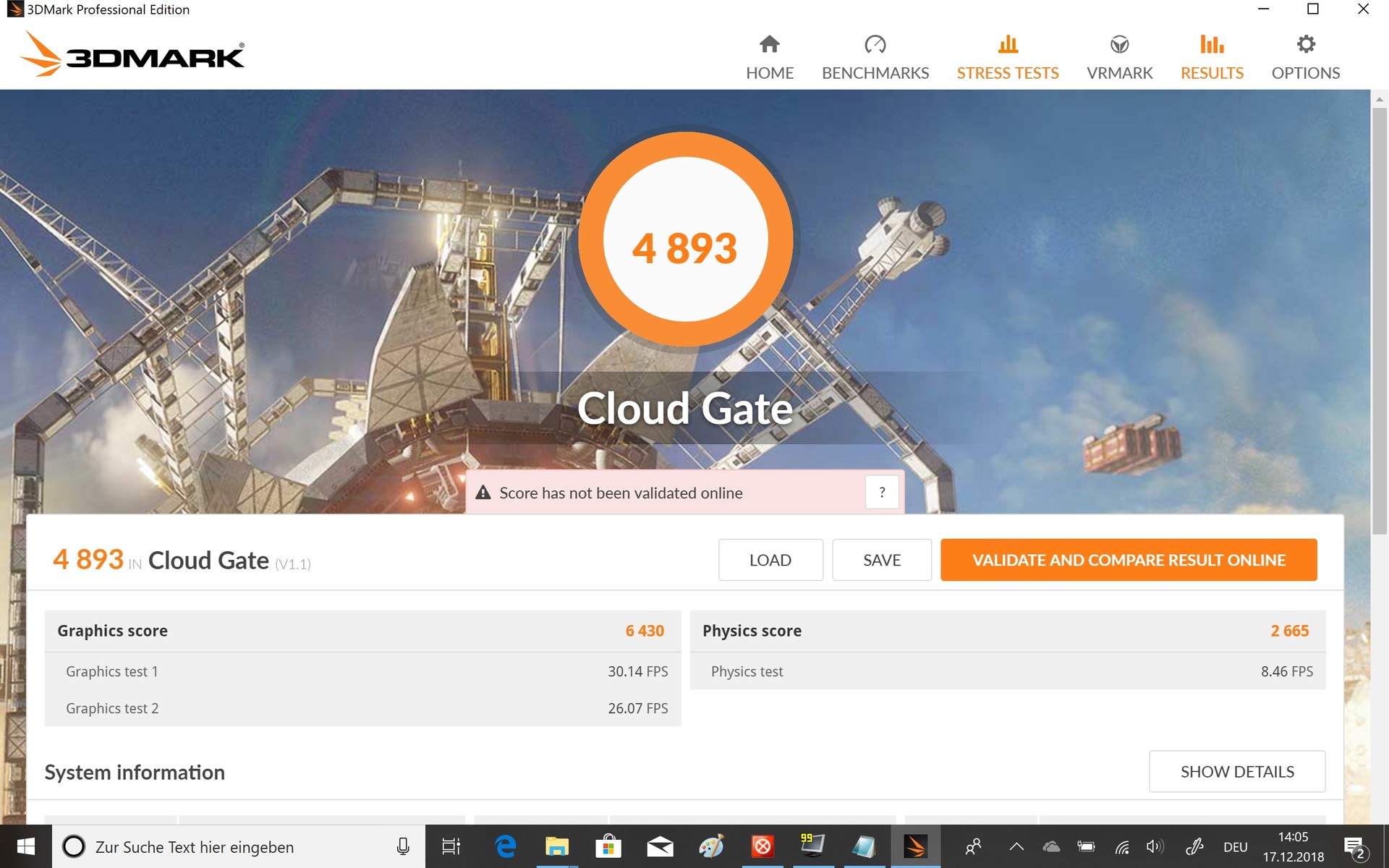Open File Explorer from the taskbar
Screen dimensions: 1389x868
556,846
